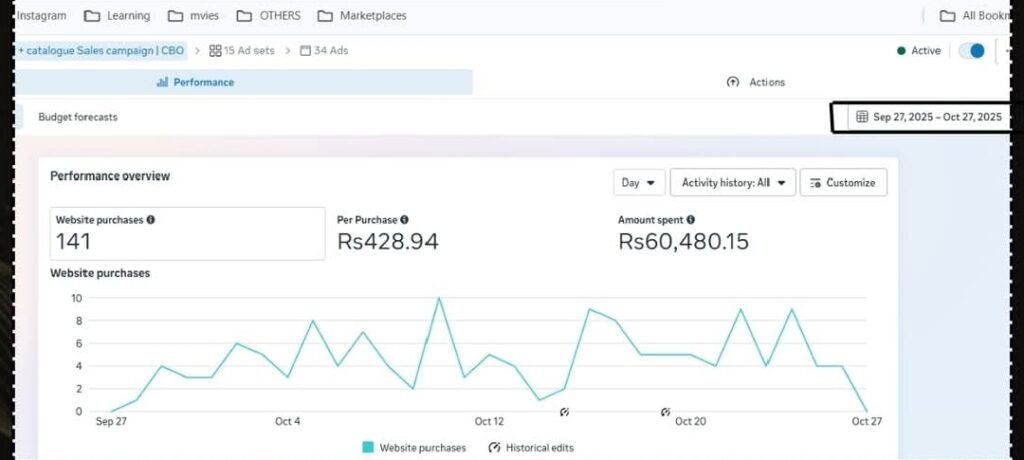The image size is (1024, 460).
Task: Switch to the Actions tab
Action: pyautogui.click(x=756, y=82)
